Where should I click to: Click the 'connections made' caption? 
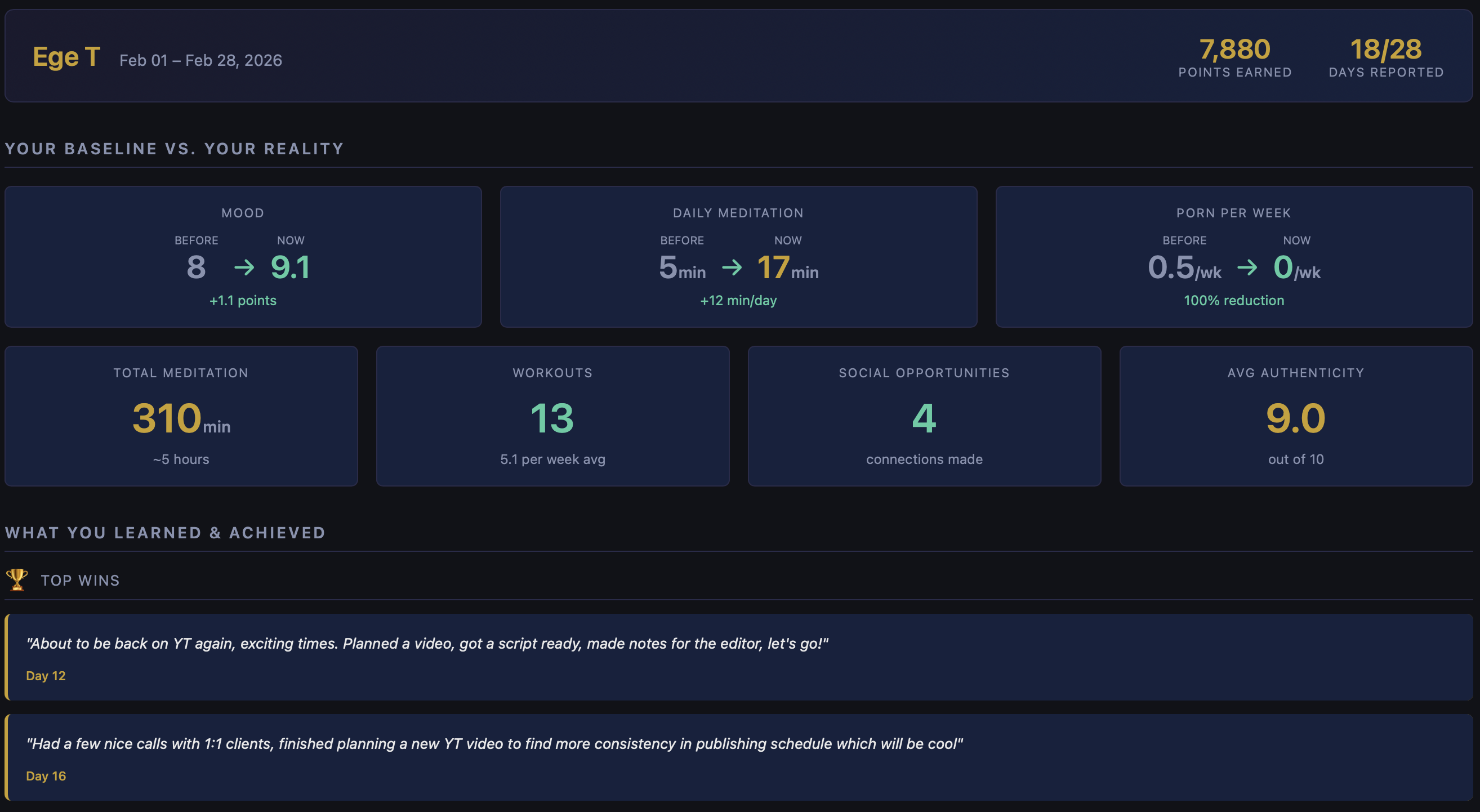pyautogui.click(x=924, y=459)
